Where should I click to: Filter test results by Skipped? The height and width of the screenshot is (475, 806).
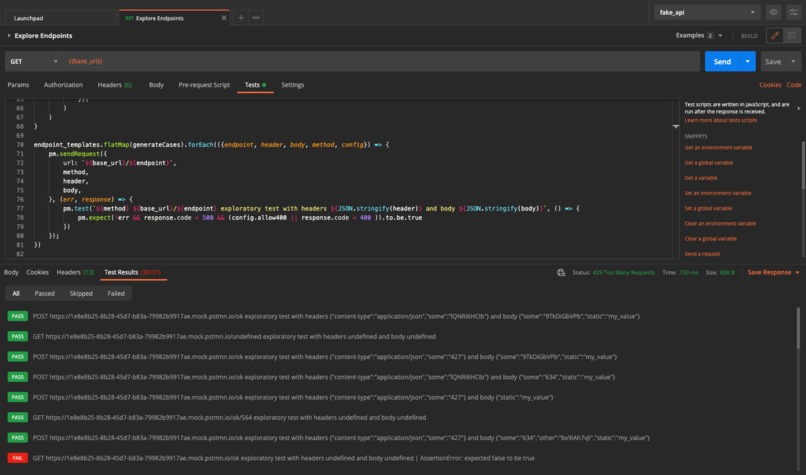pyautogui.click(x=81, y=294)
